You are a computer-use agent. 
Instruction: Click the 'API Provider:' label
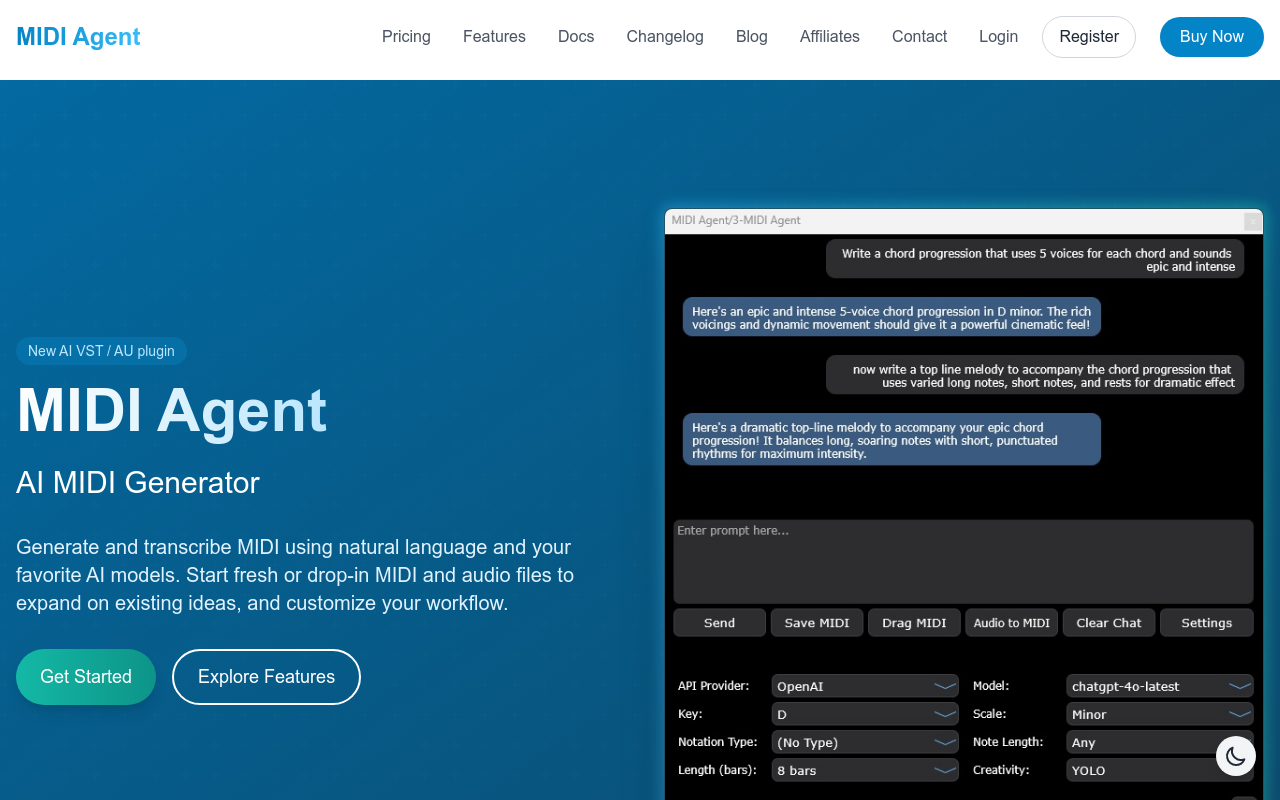(713, 686)
